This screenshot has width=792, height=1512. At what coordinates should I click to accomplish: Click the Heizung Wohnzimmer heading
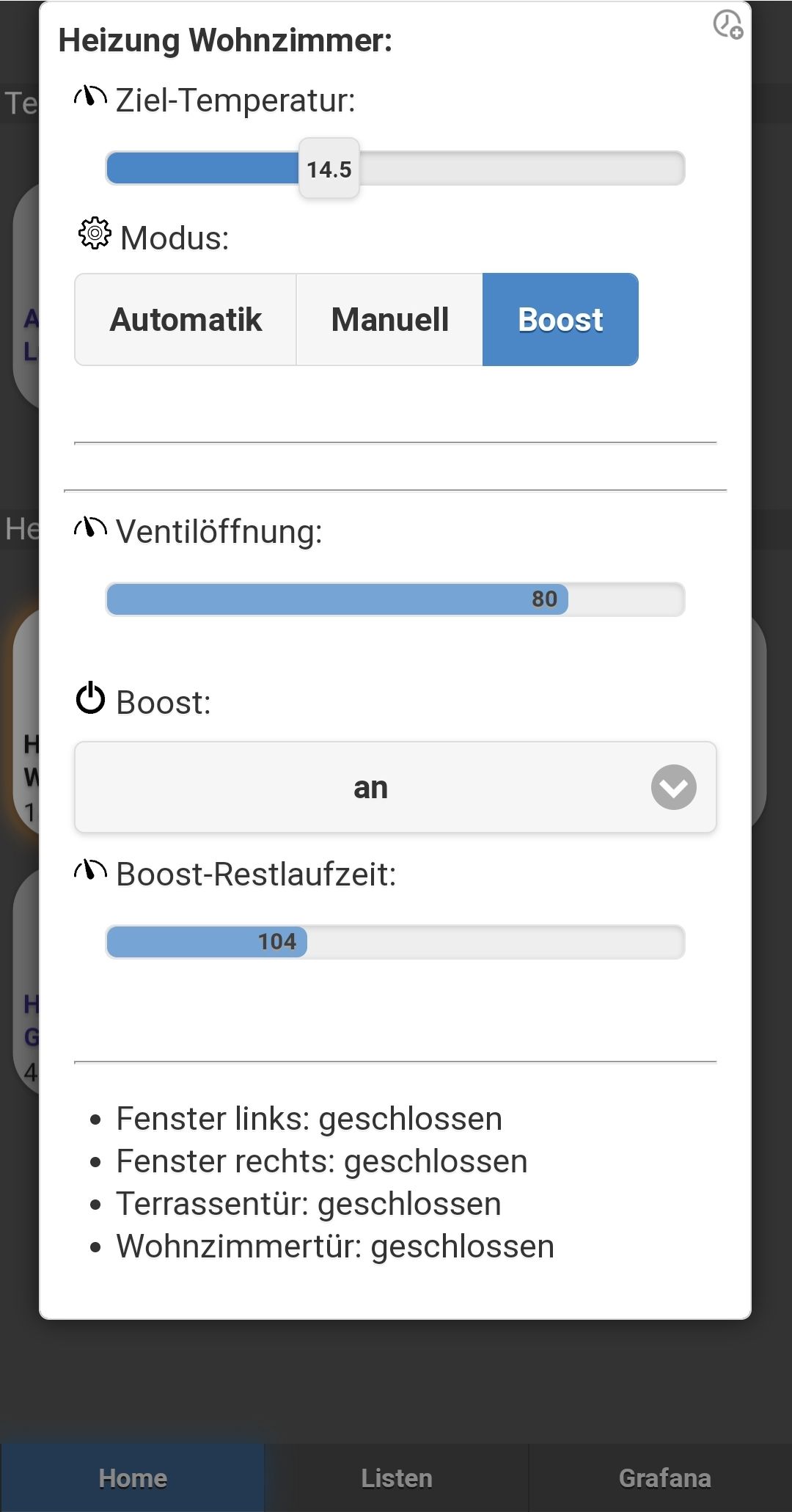225,40
